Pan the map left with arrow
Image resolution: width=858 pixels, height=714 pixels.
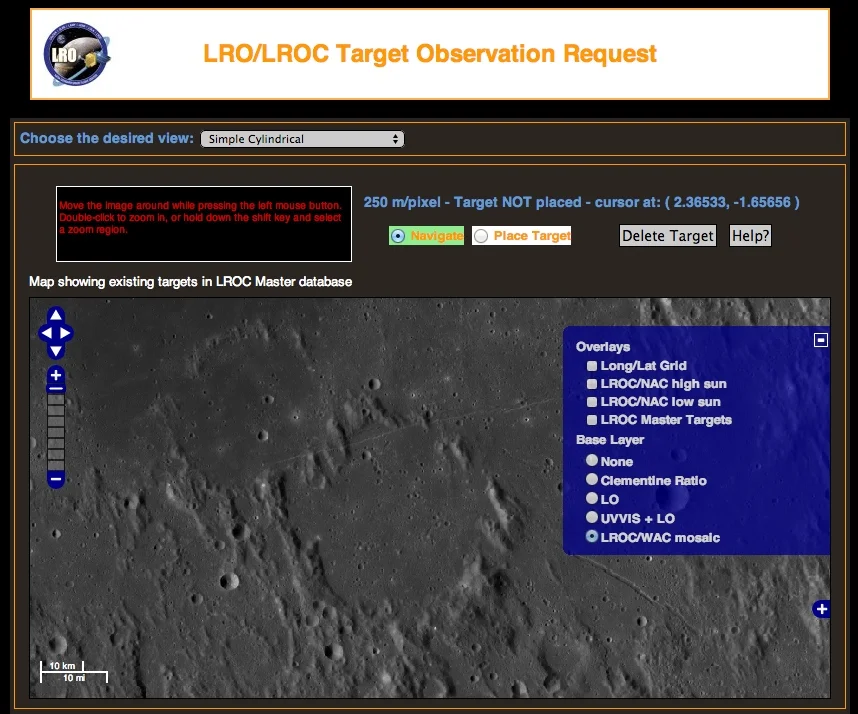click(46, 333)
